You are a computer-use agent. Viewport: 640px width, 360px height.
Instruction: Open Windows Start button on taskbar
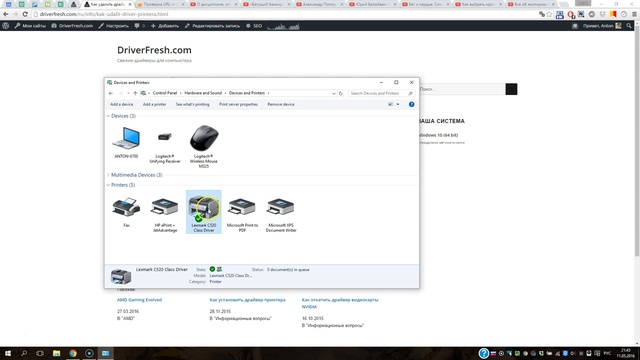tap(7, 353)
